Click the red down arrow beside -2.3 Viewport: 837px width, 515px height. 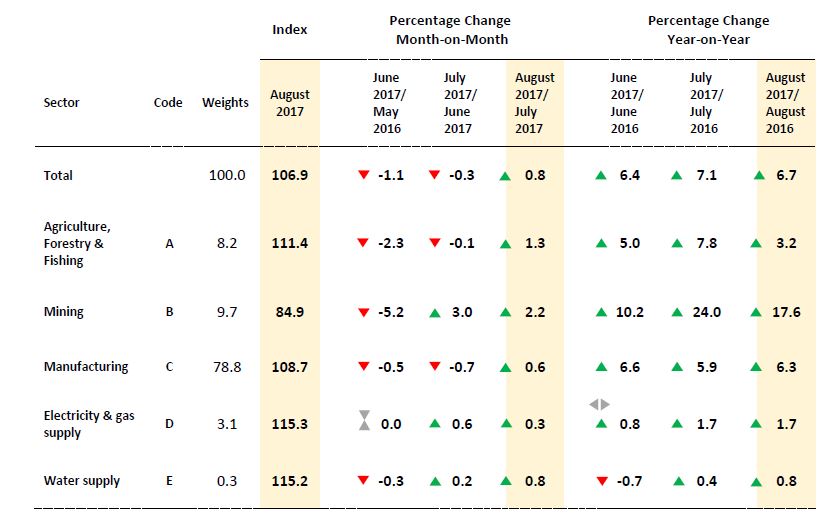[x=364, y=243]
